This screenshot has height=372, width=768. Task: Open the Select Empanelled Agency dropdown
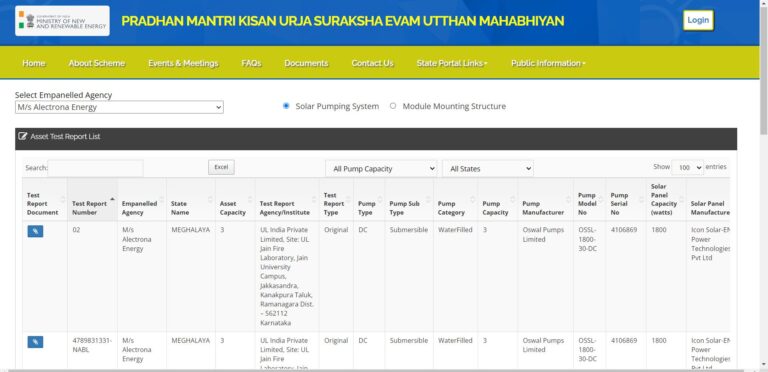119,107
